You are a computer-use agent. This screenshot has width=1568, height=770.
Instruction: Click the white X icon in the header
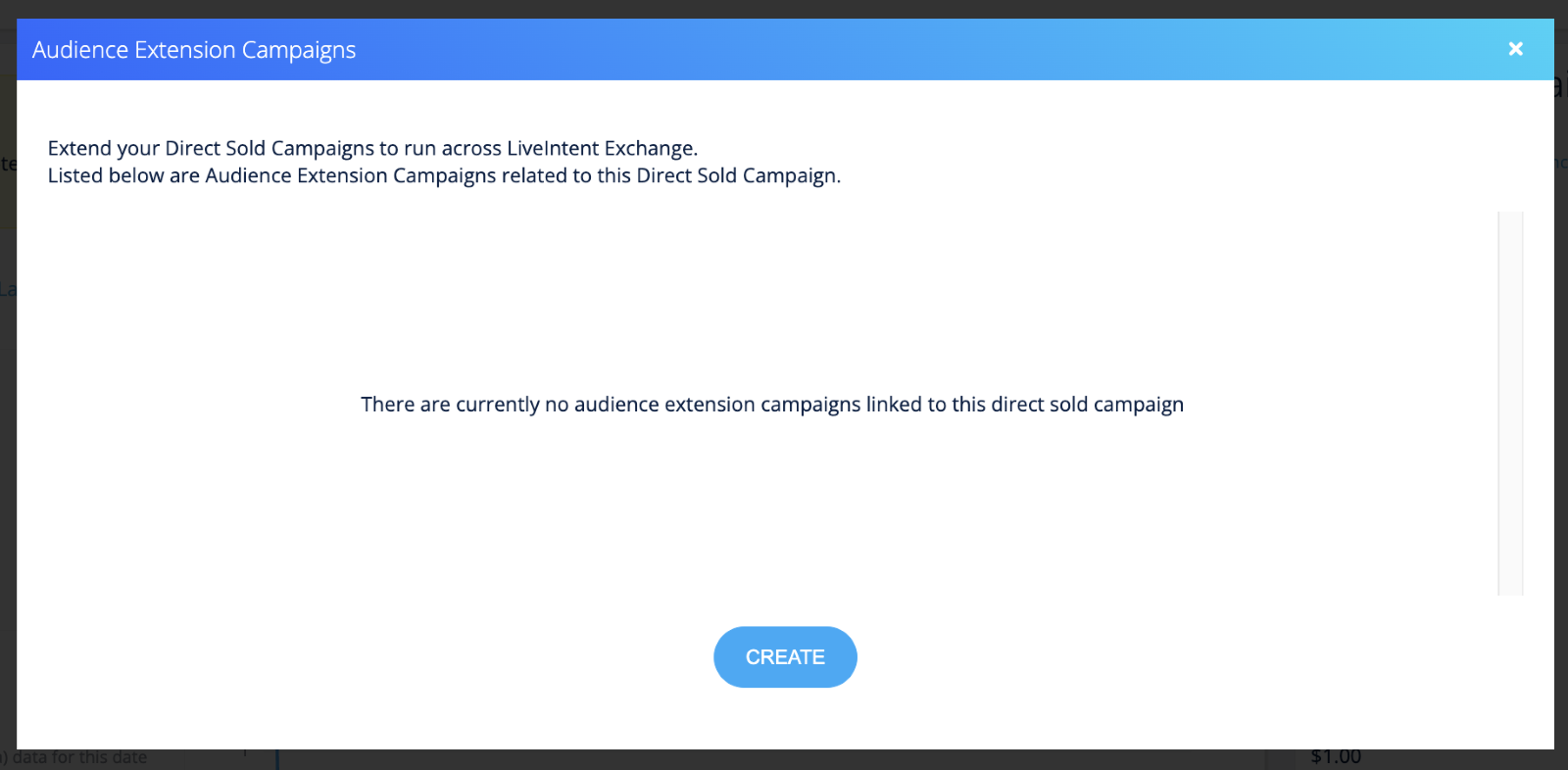1515,49
